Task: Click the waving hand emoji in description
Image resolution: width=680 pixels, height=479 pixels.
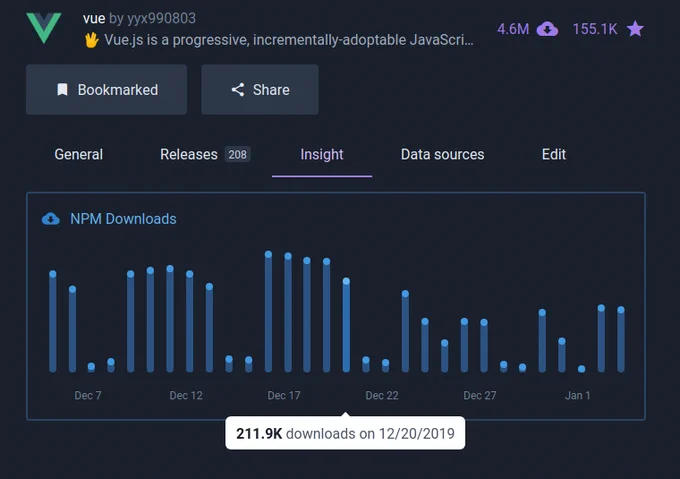Action: coord(92,40)
